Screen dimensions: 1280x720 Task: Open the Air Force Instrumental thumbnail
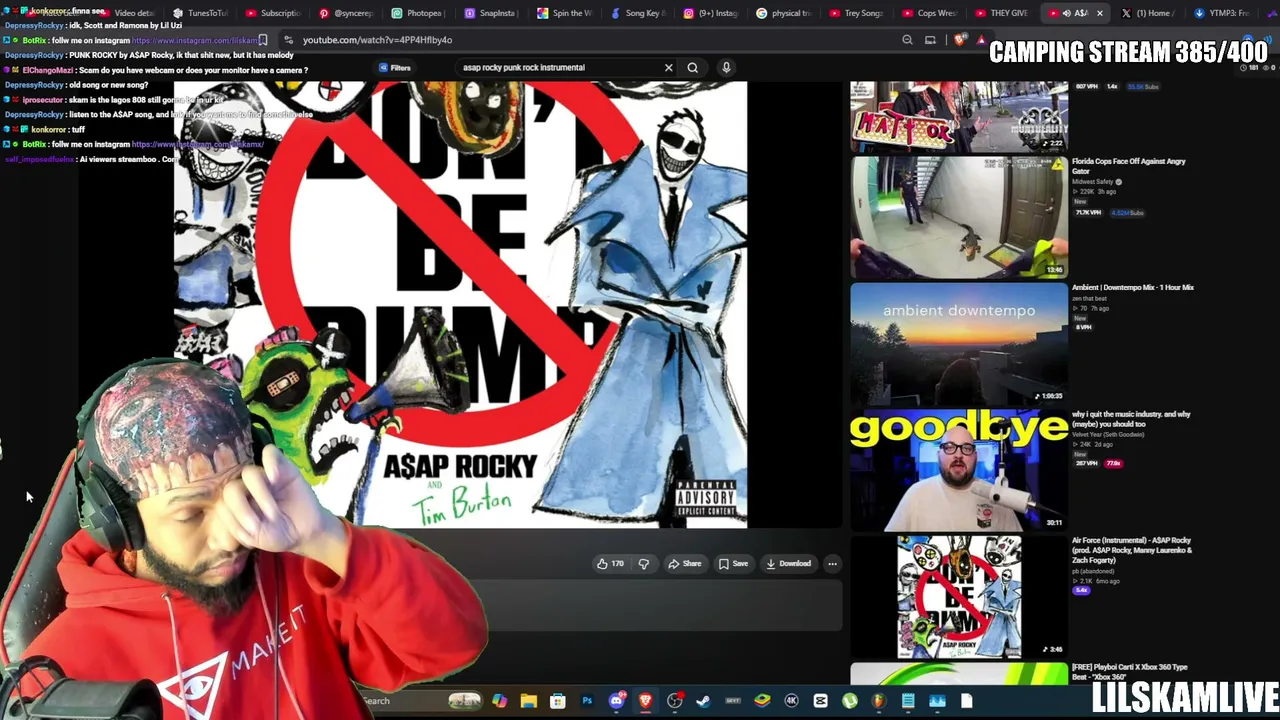[x=959, y=597]
